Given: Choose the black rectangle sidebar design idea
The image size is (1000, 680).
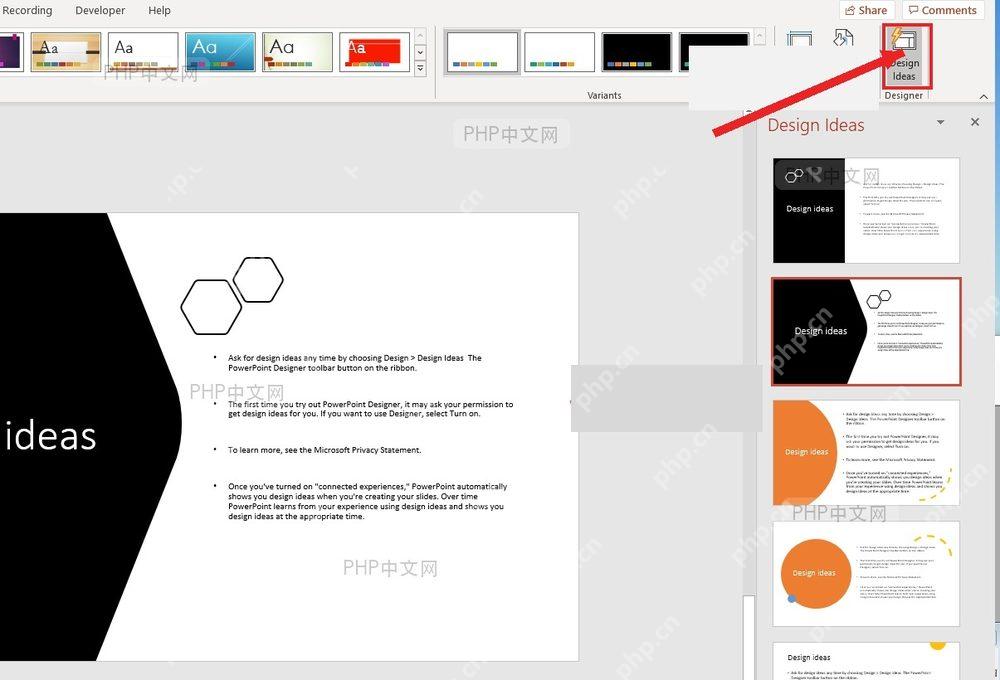Looking at the screenshot, I should coord(866,211).
